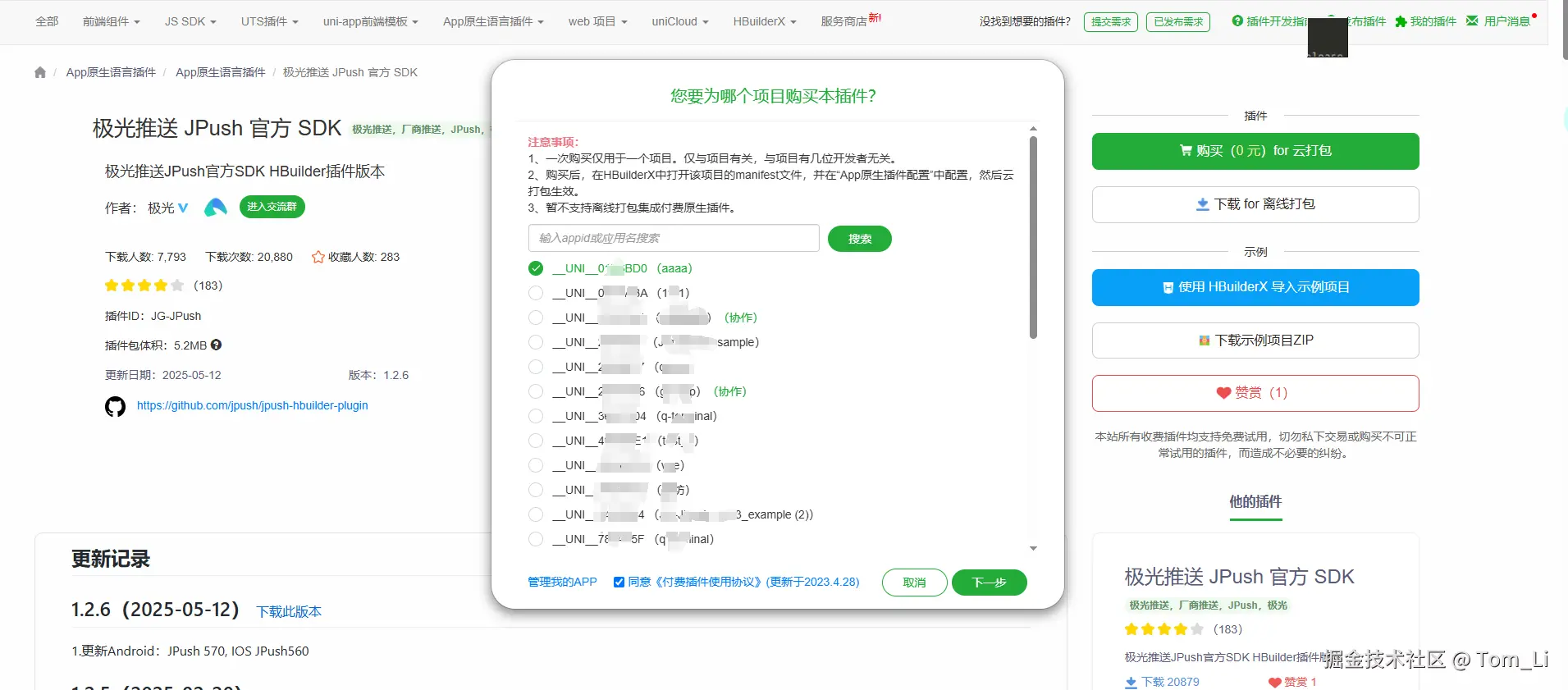Open the 全部 nav item
This screenshot has height=690, width=1568.
[x=47, y=22]
